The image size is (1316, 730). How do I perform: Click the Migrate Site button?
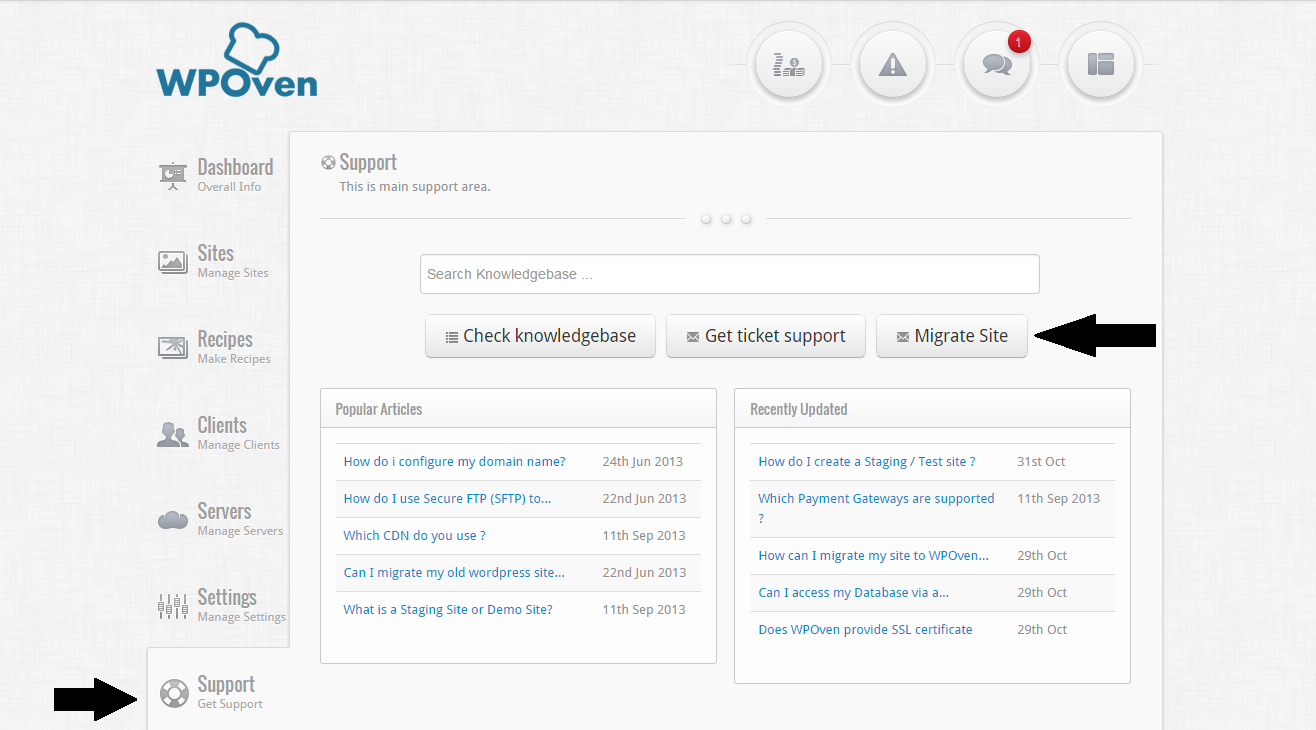click(951, 336)
